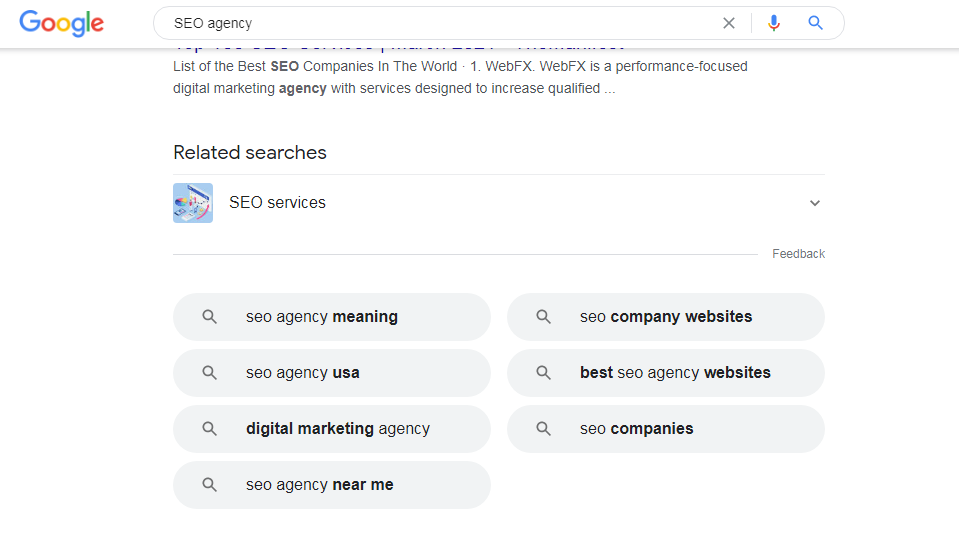Click the SEO services related search text
This screenshot has width=959, height=547.
(x=277, y=203)
